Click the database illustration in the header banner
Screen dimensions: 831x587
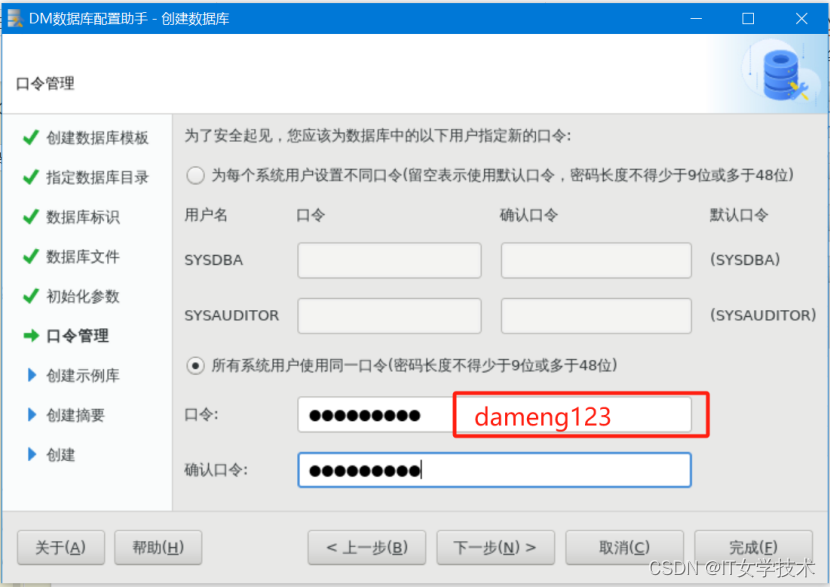tap(778, 73)
